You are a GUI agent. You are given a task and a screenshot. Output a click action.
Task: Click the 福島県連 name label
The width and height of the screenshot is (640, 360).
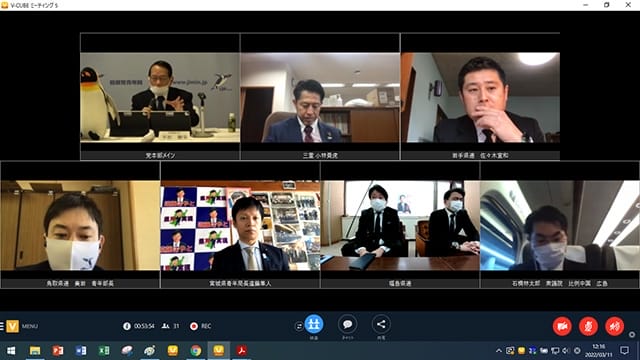[x=400, y=283]
